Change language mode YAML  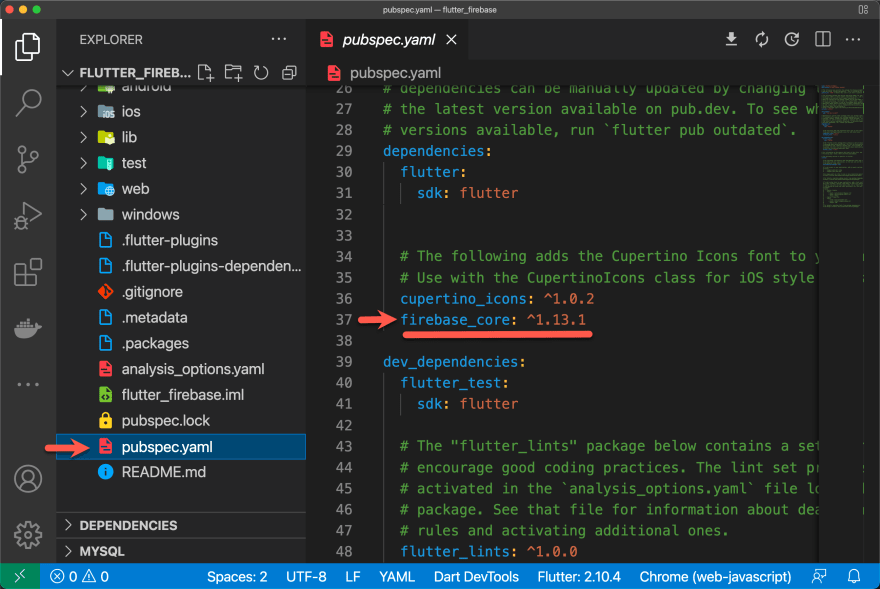tap(396, 577)
